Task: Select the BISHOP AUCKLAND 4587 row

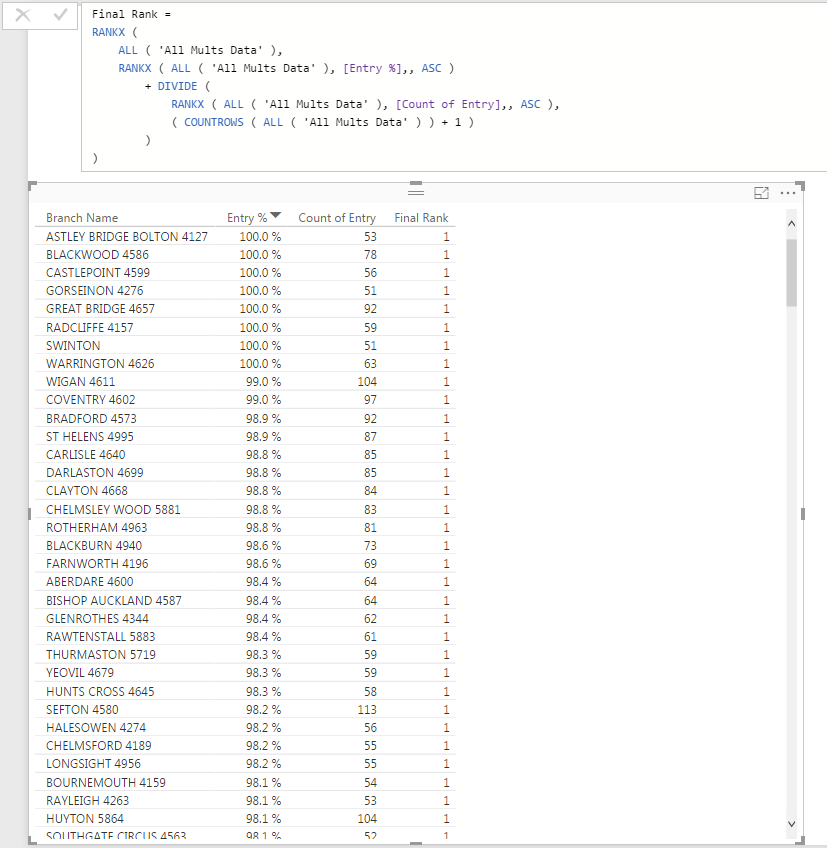Action: pos(245,600)
